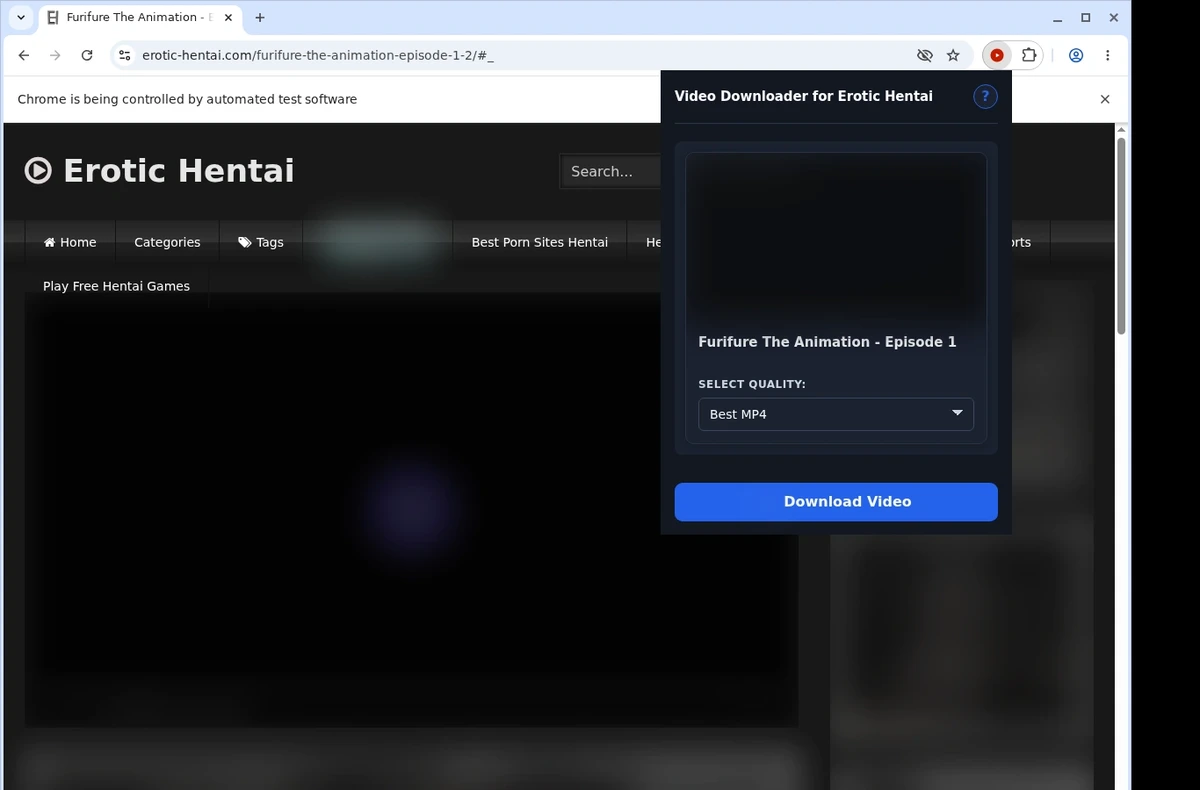Maximize the Chrome window

click(1086, 18)
